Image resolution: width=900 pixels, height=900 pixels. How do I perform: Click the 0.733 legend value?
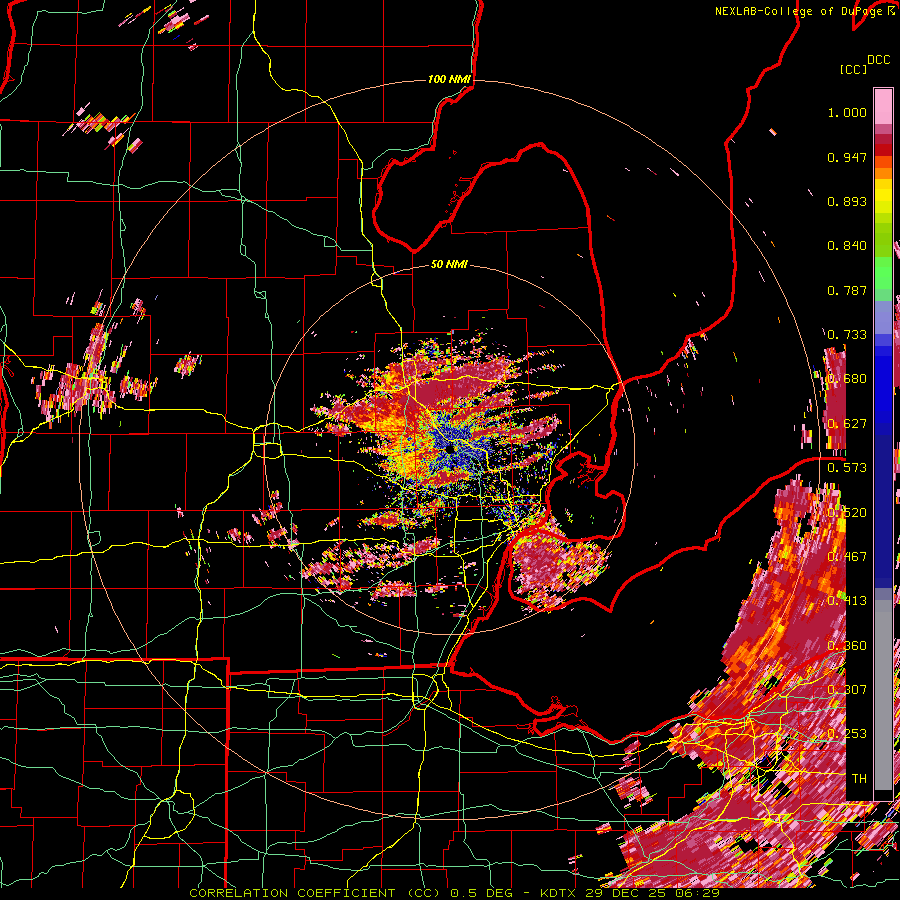pyautogui.click(x=847, y=335)
